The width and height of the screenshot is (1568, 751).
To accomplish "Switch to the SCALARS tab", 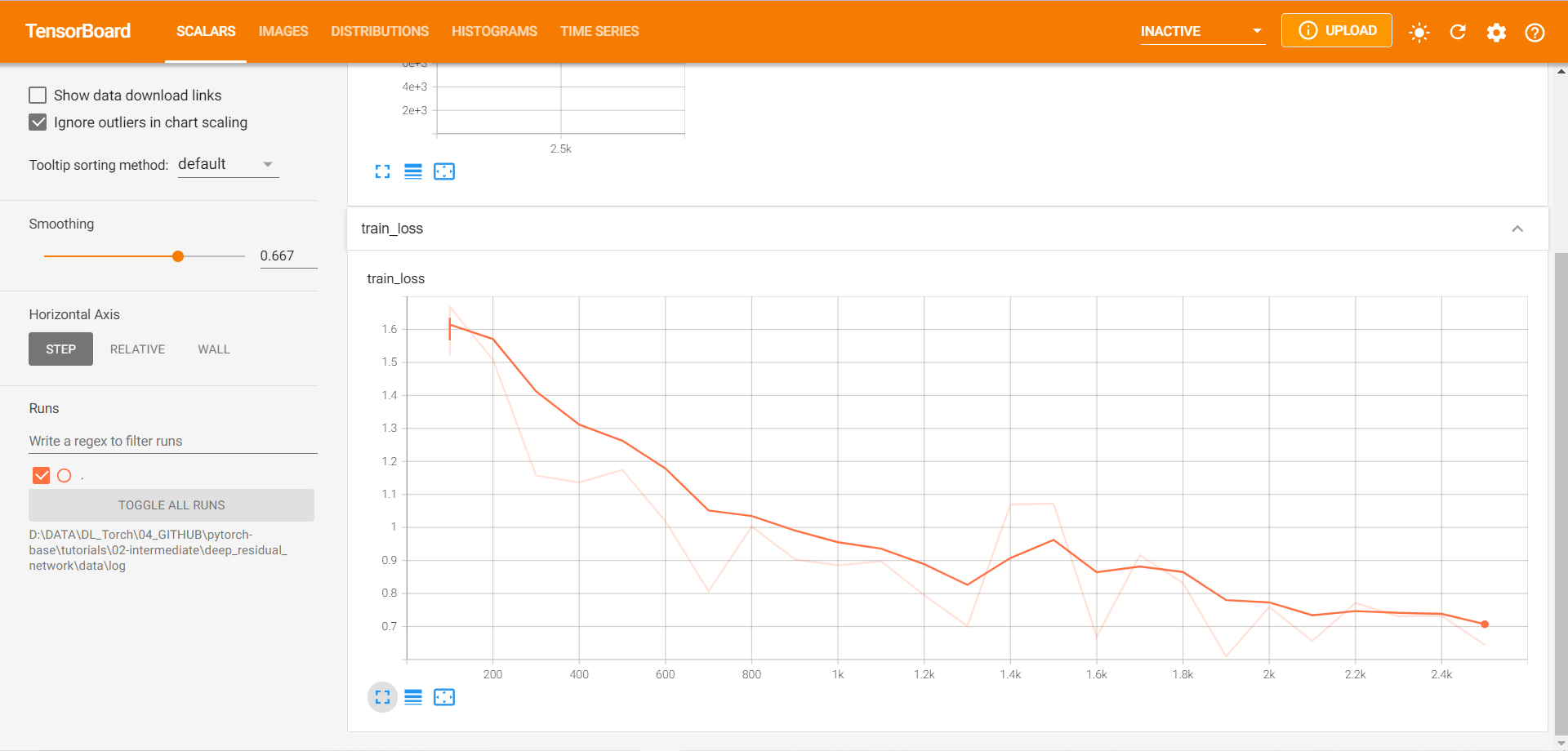I will [x=206, y=31].
